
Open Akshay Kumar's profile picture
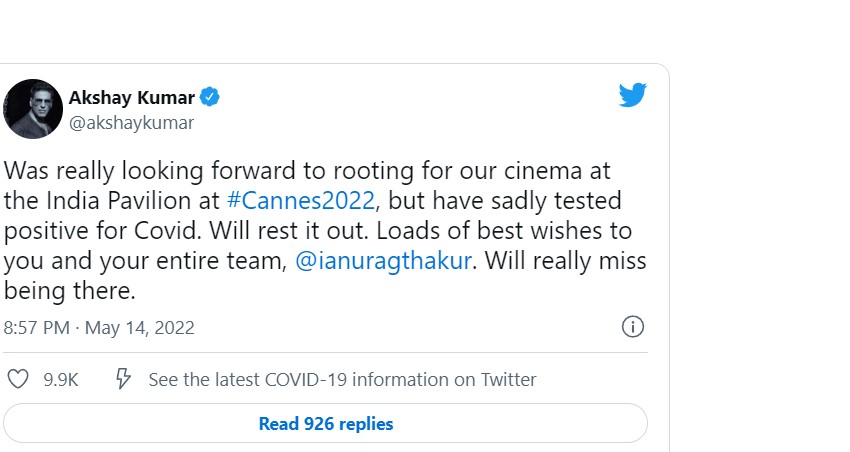pos(33,109)
